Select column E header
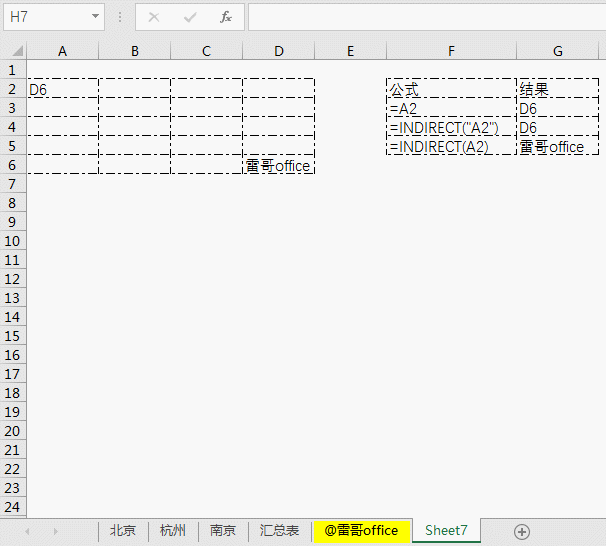Image resolution: width=606 pixels, height=546 pixels. (351, 51)
